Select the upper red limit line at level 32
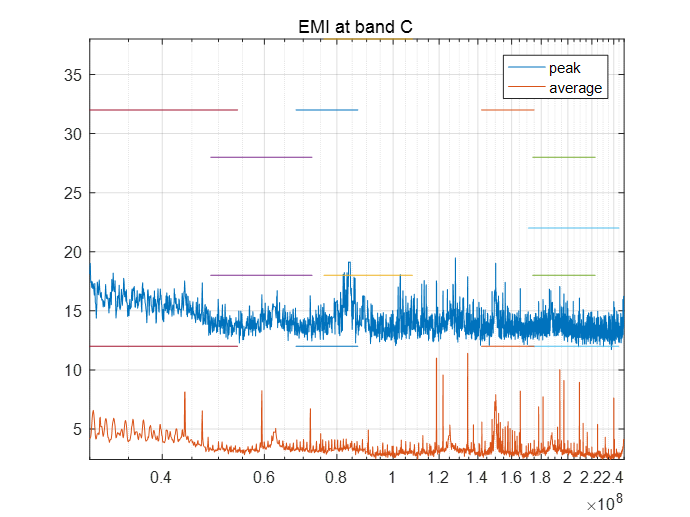690x517 pixels. click(164, 110)
